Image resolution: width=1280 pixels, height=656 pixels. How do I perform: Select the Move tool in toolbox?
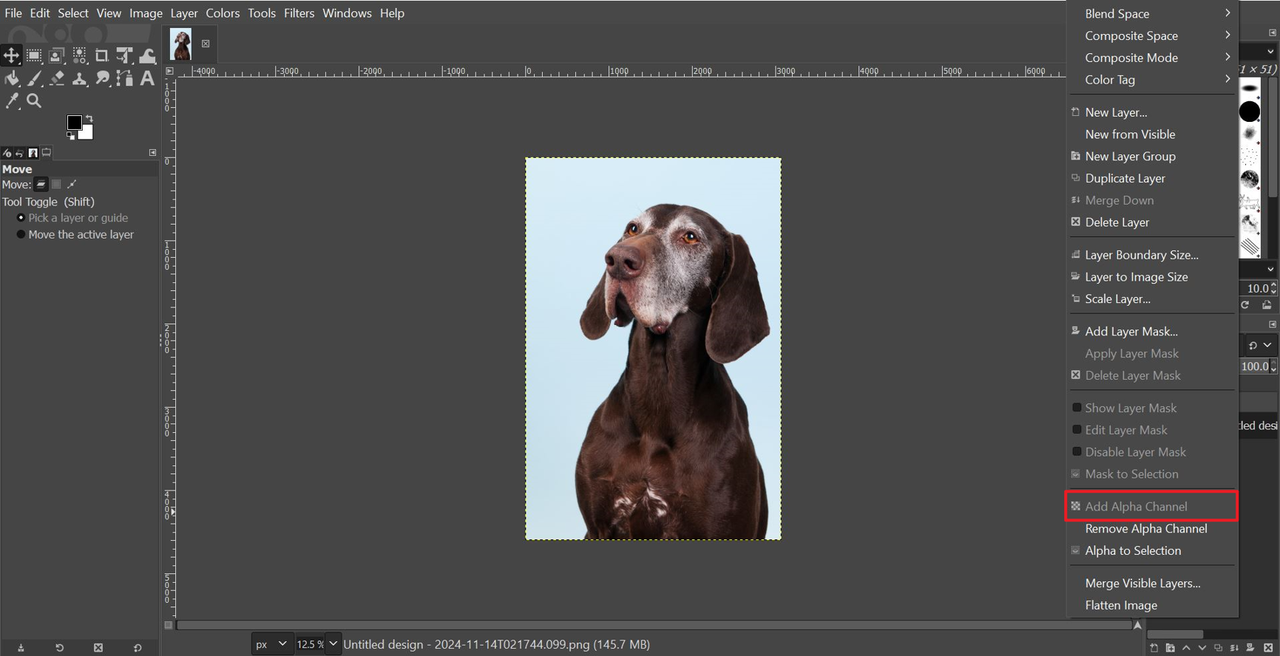click(12, 56)
